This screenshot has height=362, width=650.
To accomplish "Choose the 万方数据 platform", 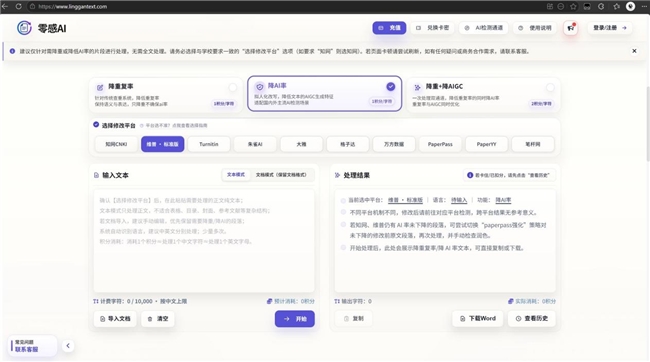I will tap(394, 144).
